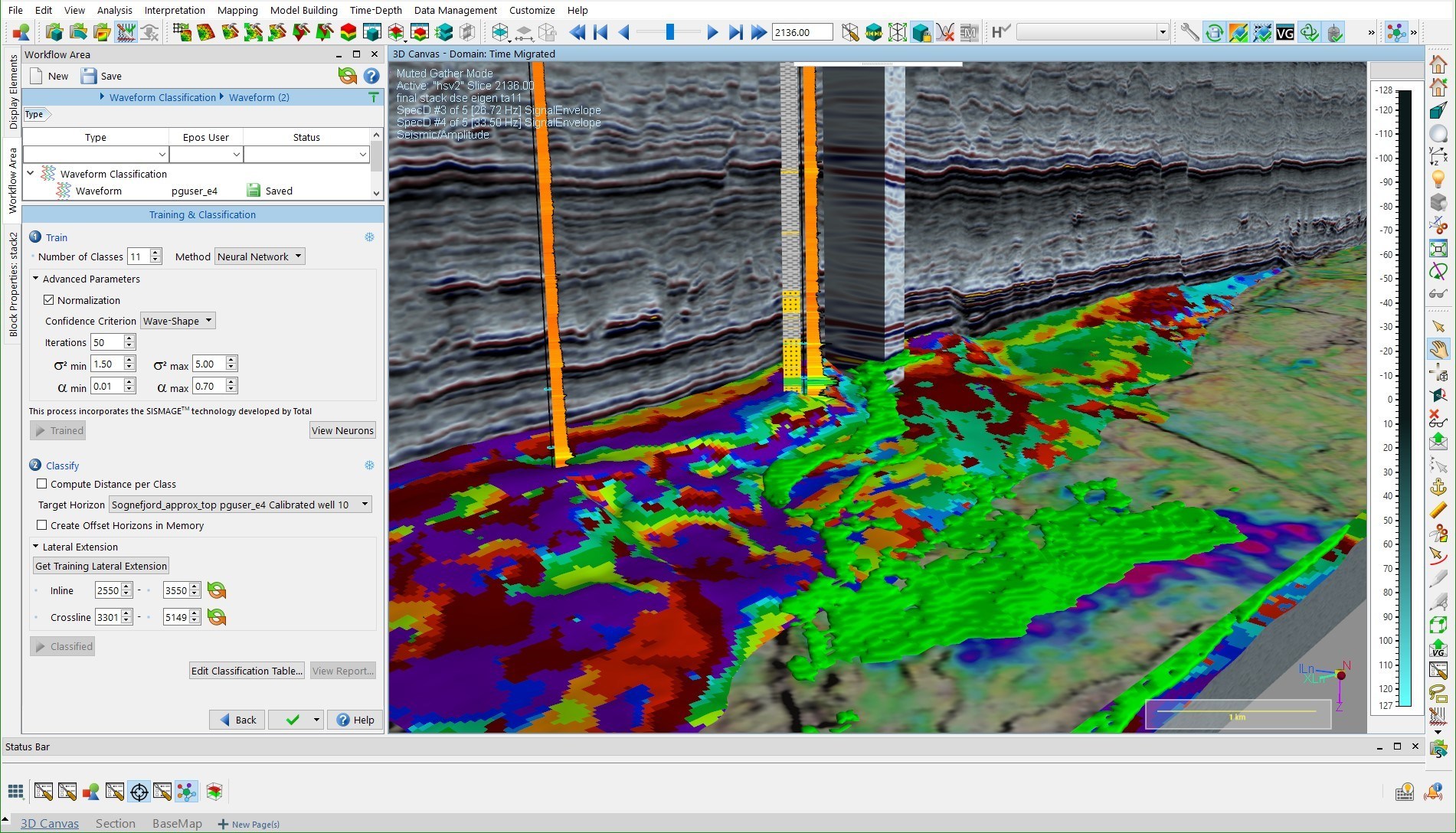Click the wrench settings icon in toolbar
The height and width of the screenshot is (833, 1456).
coord(1189,32)
